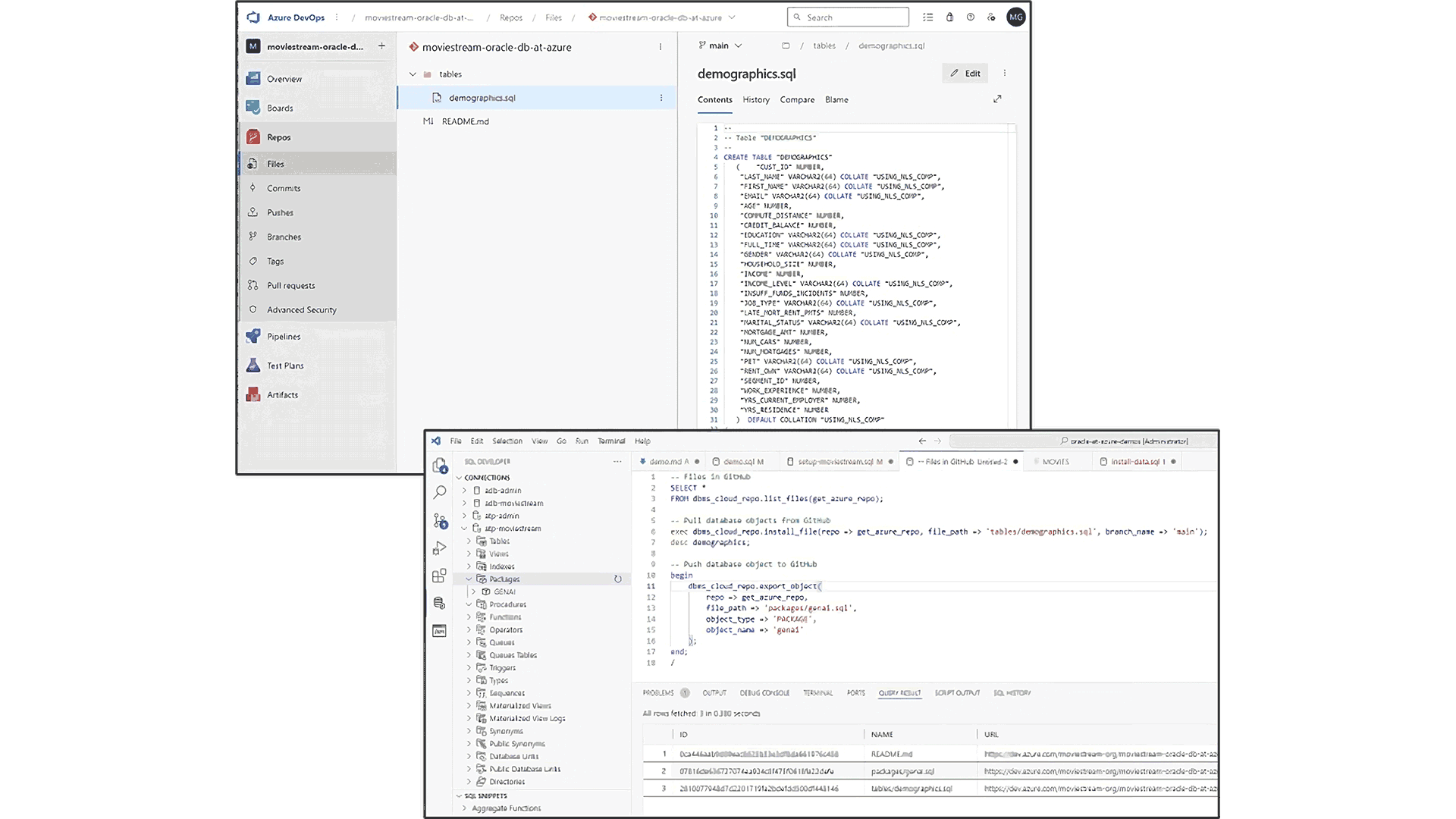Expand the Tables node under atp-moviestream

coord(469,541)
